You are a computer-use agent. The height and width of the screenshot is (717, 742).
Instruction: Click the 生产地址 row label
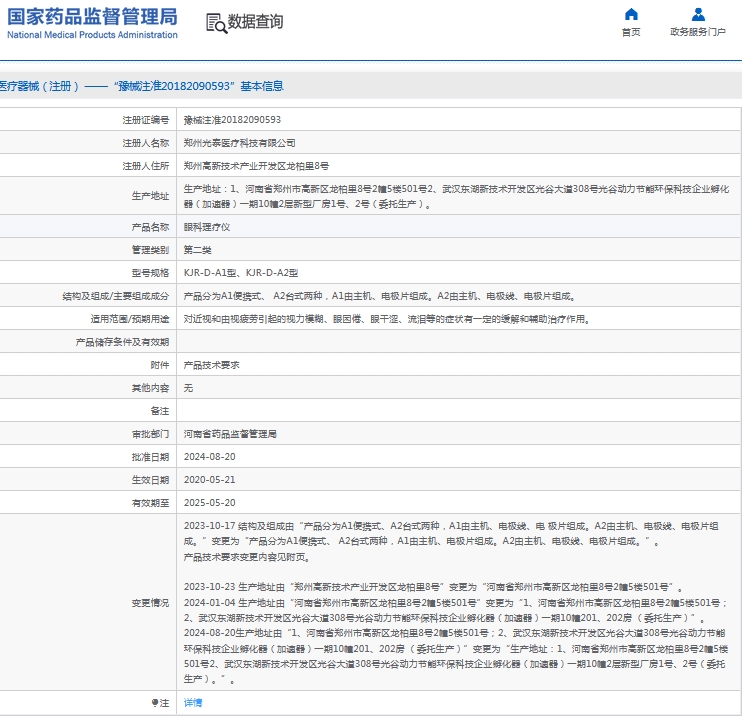[150, 196]
